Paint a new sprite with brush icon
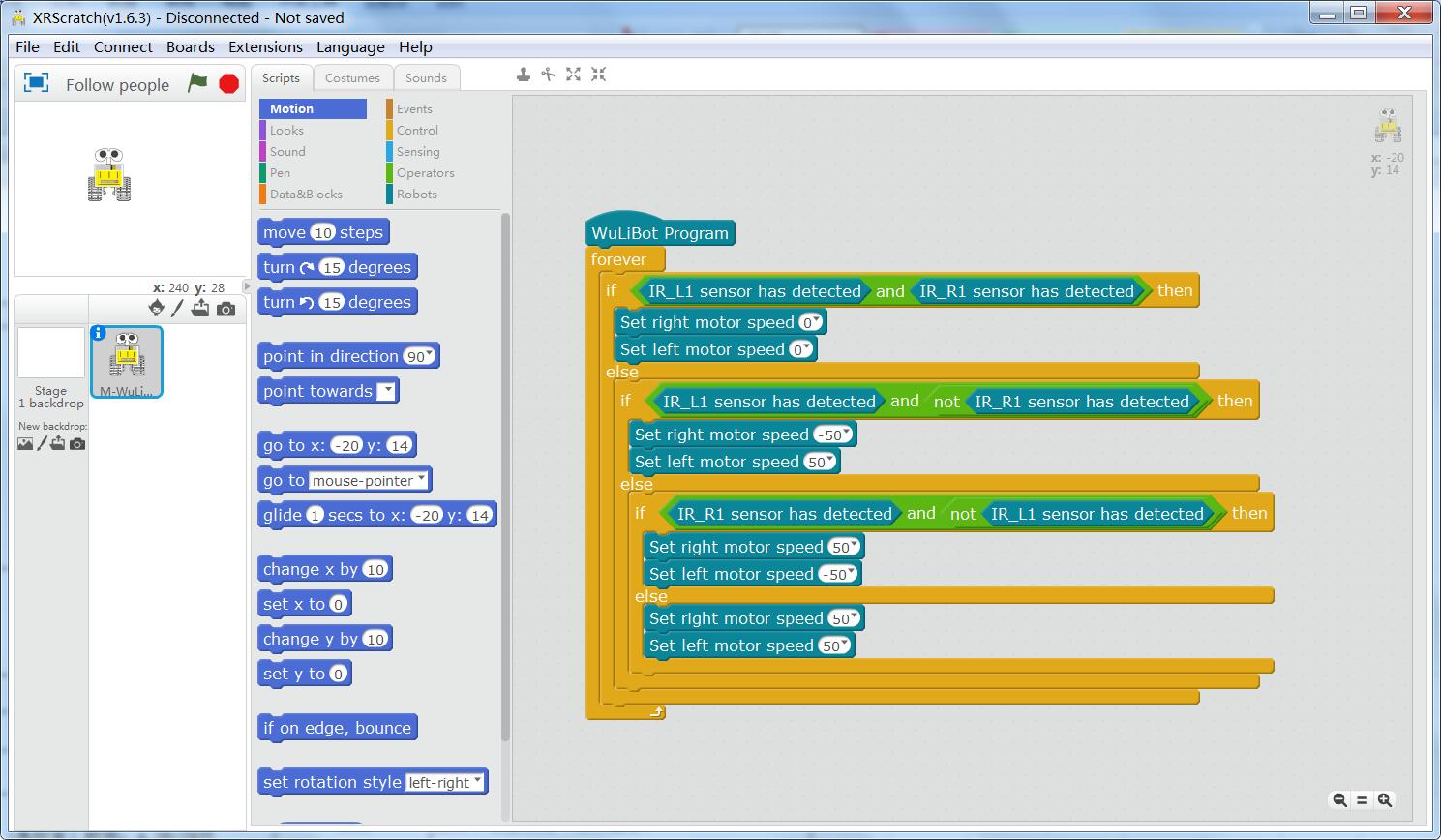Screen dimensions: 1441x840 pyautogui.click(x=177, y=309)
